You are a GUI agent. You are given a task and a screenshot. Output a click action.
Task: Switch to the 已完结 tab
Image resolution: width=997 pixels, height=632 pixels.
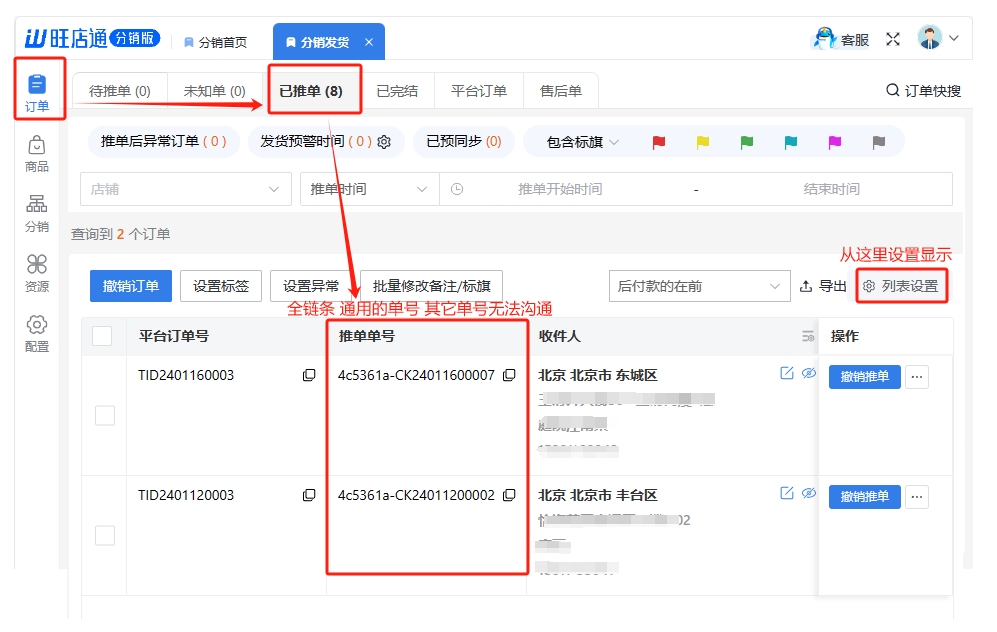pos(397,91)
